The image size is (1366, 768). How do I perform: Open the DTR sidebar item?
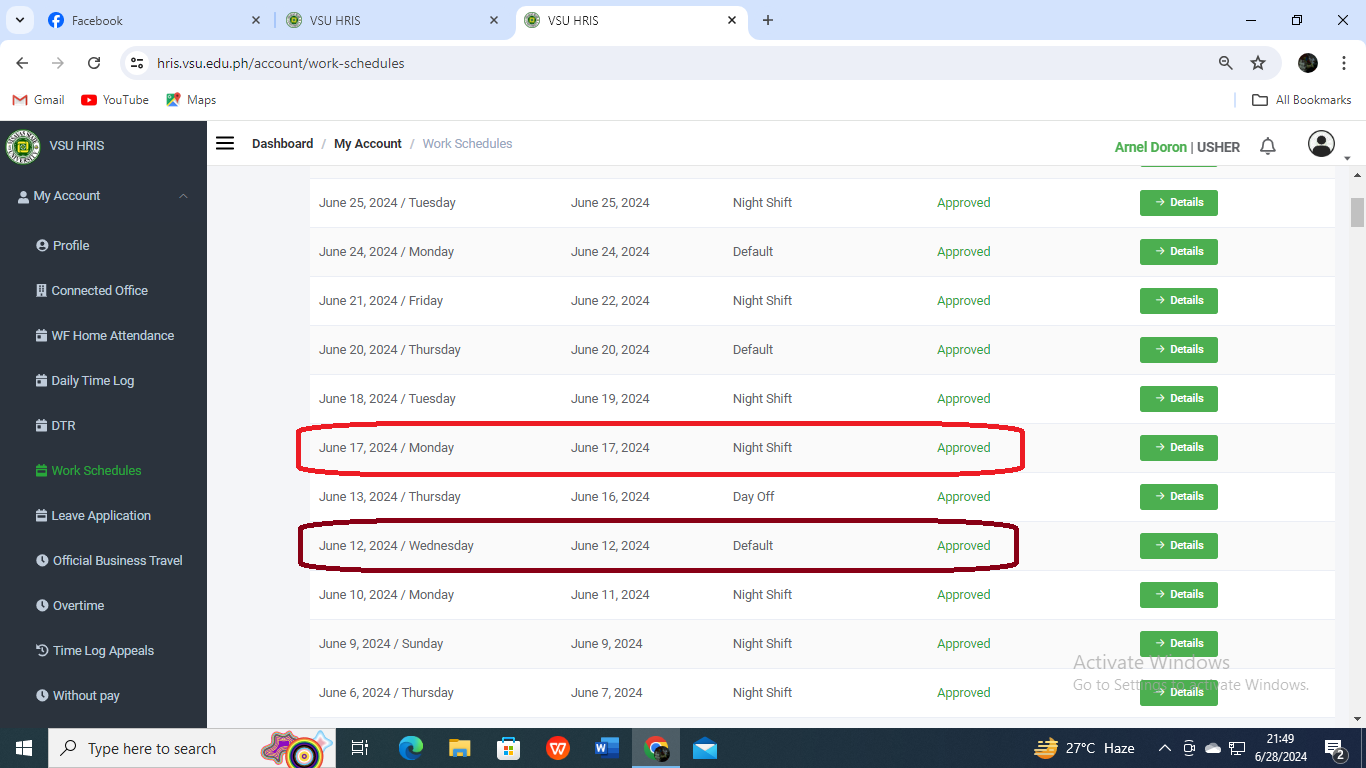coord(63,426)
